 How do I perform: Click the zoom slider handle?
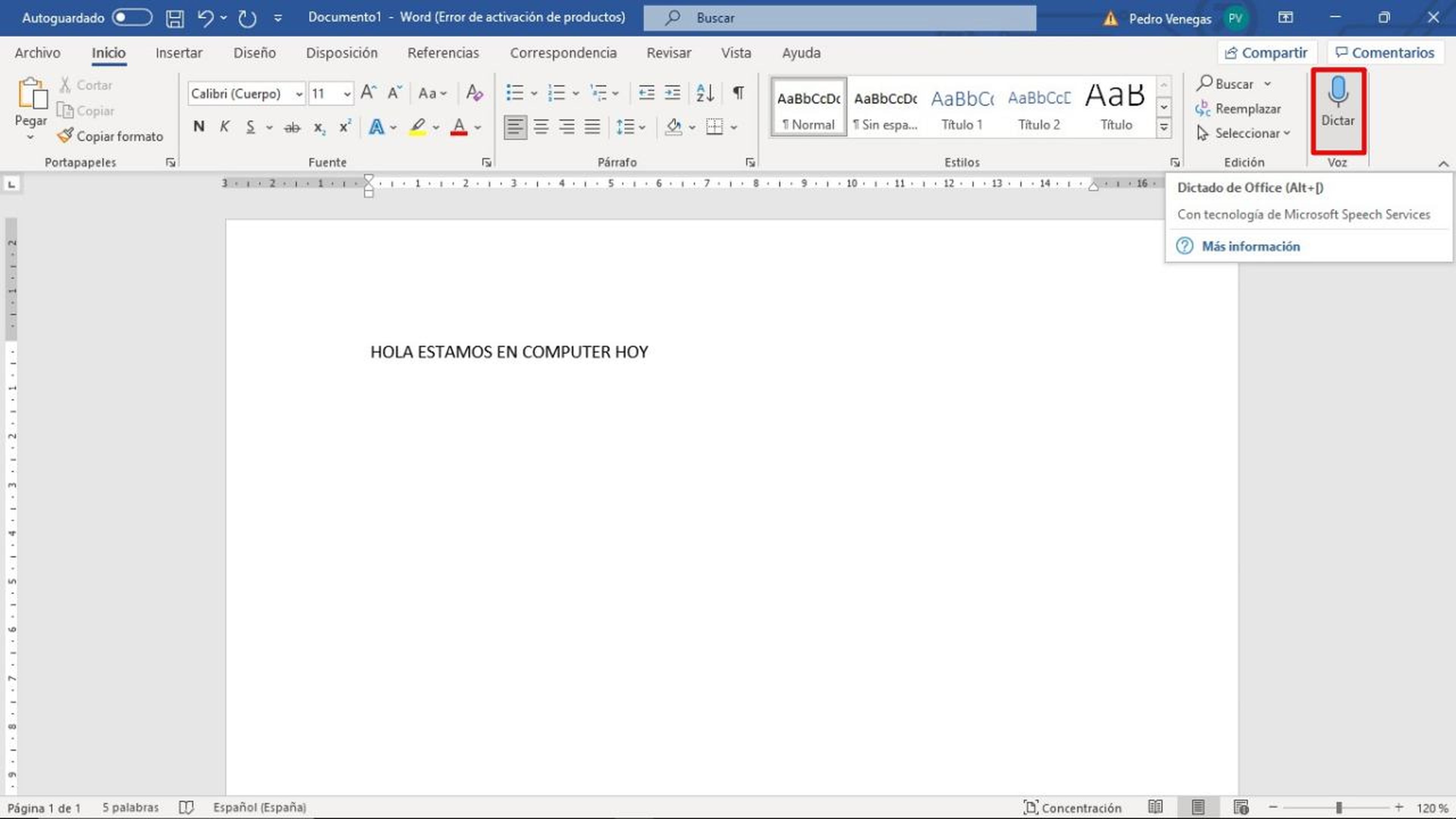coord(1339,807)
